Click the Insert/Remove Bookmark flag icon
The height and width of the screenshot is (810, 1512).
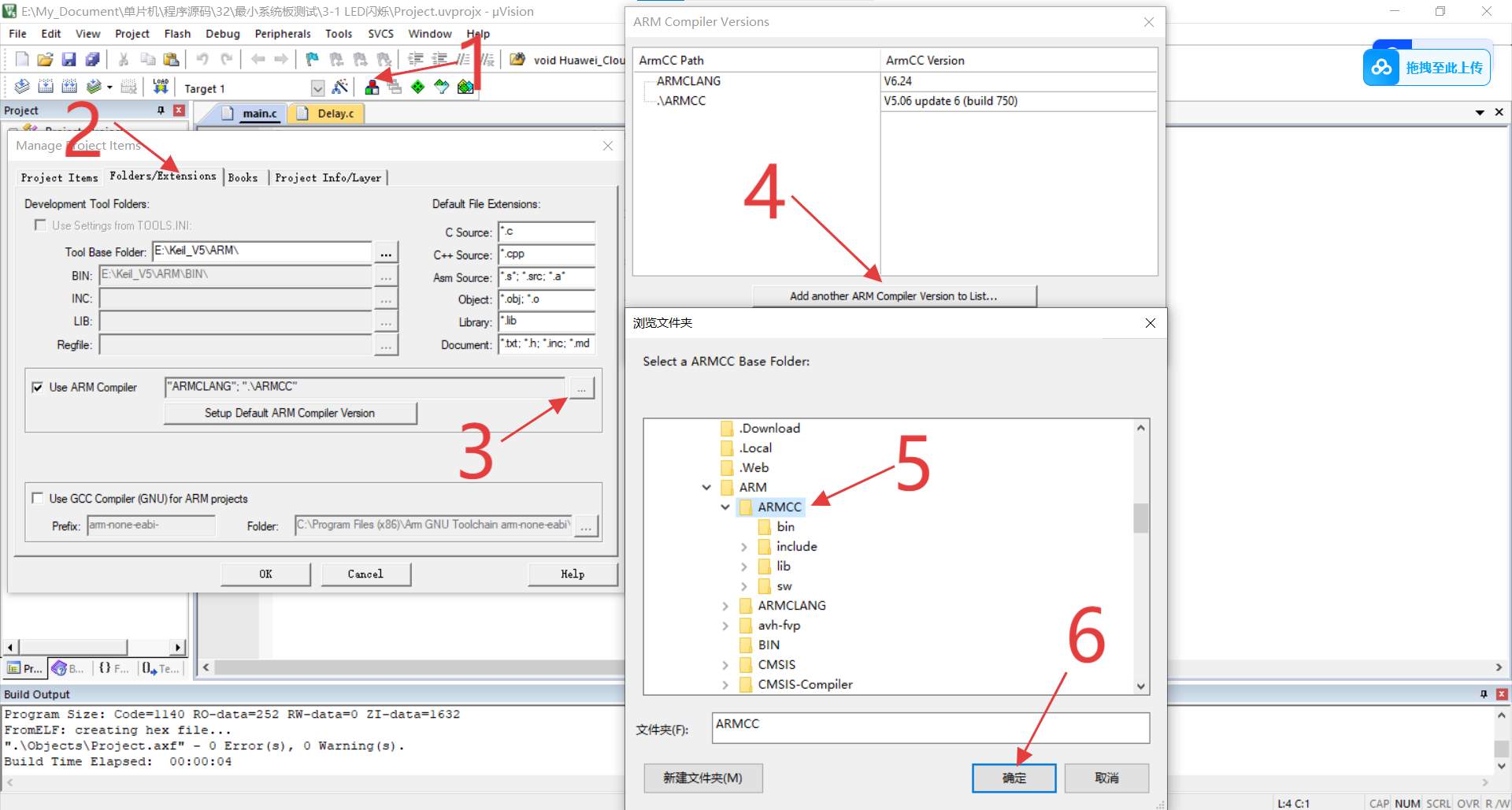[311, 59]
